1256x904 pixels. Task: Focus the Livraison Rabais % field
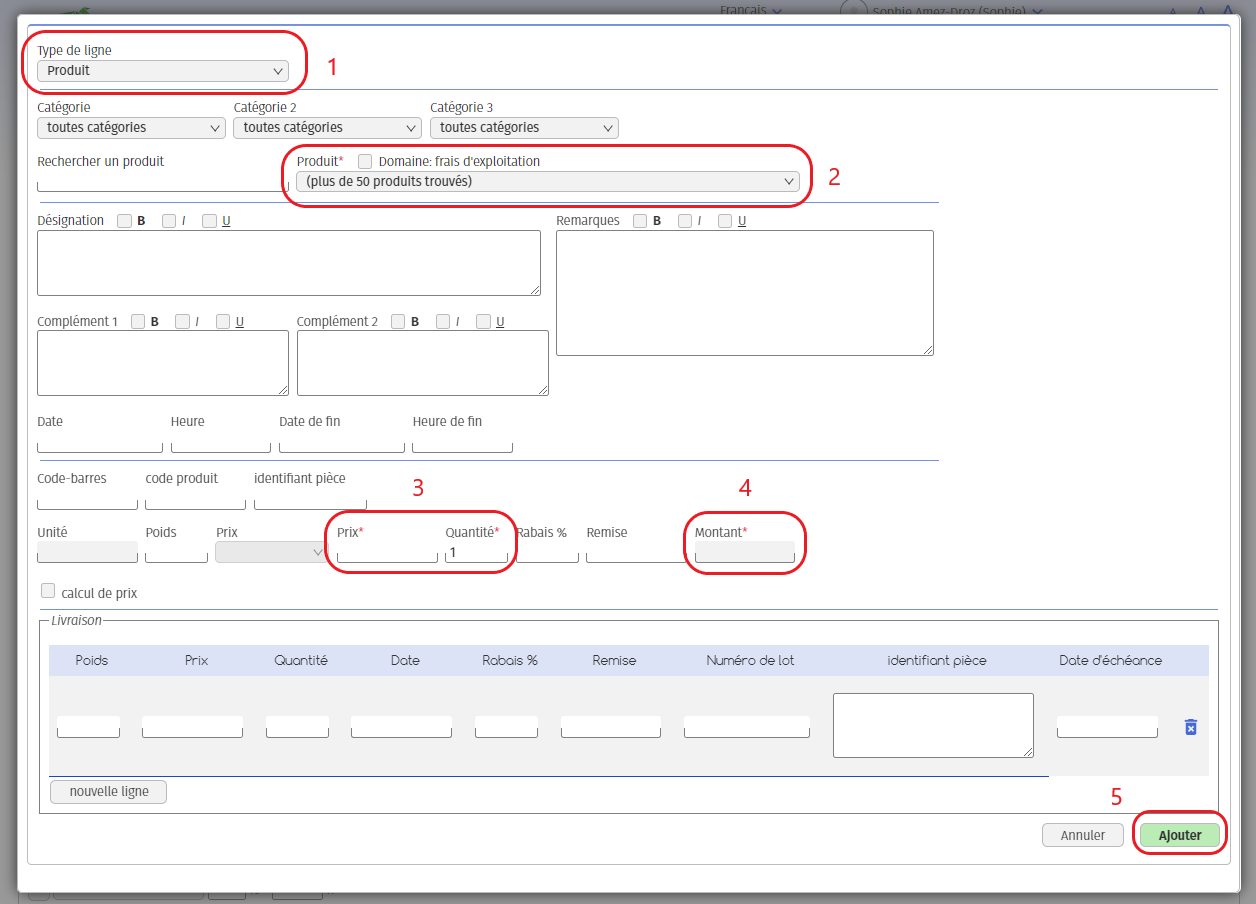point(506,727)
